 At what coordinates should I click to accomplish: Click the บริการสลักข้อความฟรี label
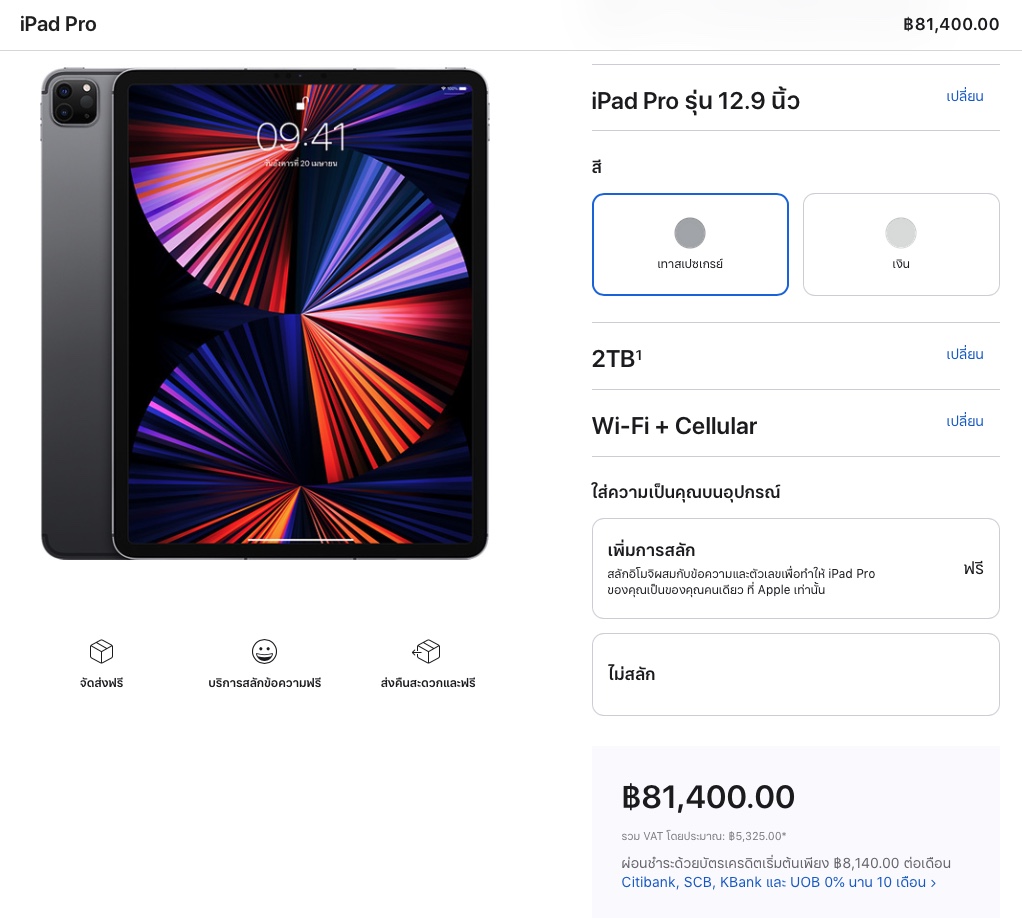pyautogui.click(x=264, y=683)
